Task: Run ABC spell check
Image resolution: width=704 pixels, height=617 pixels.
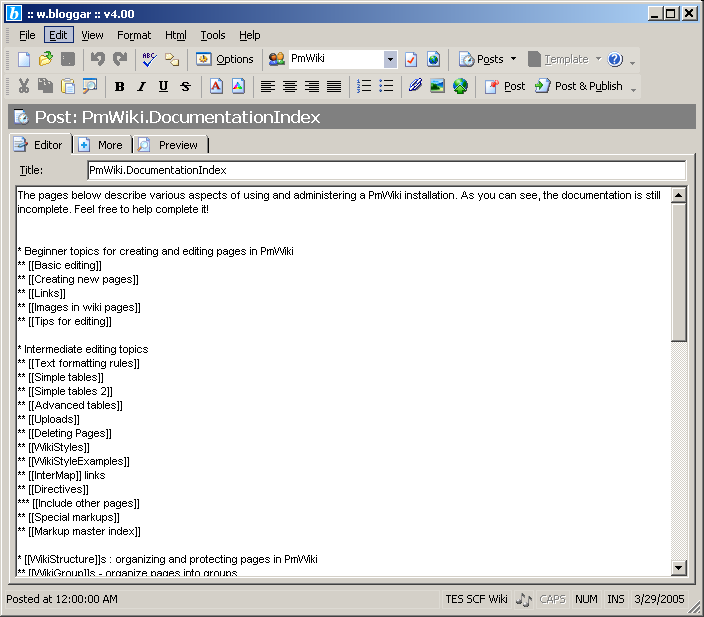Action: (149, 59)
